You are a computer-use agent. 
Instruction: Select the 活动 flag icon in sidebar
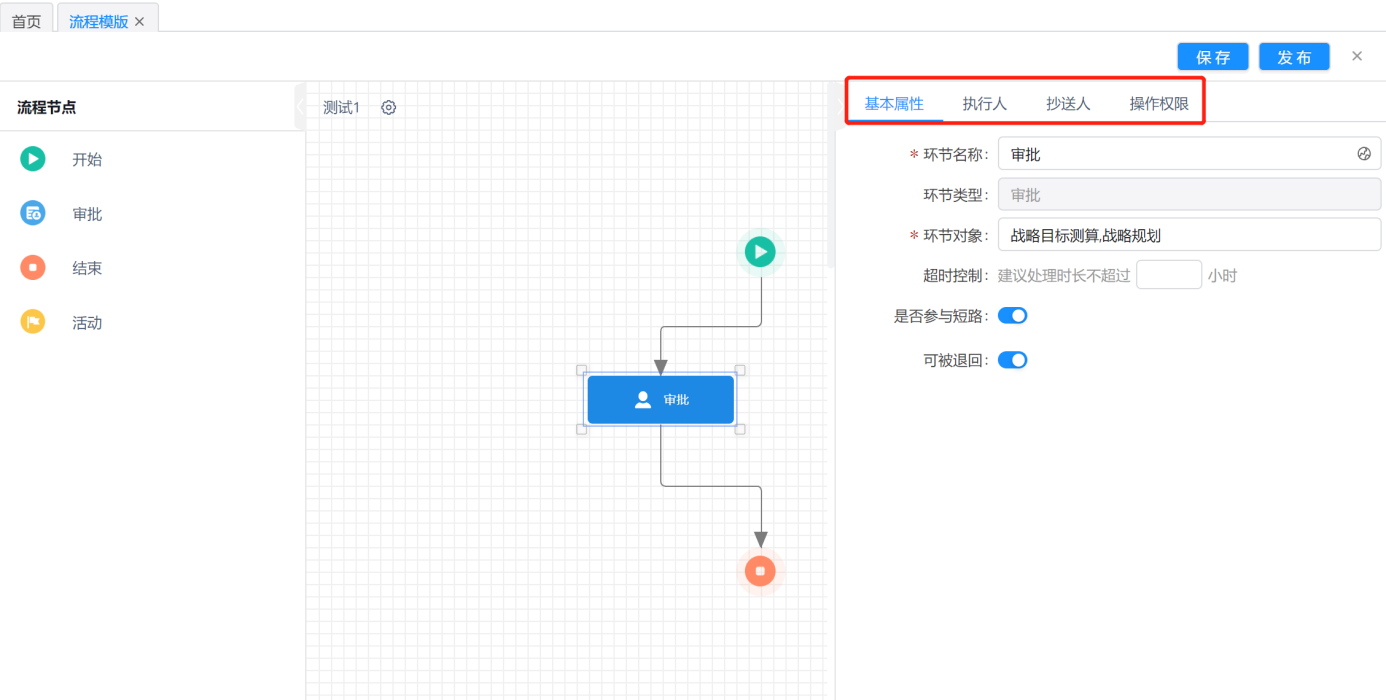coord(33,322)
